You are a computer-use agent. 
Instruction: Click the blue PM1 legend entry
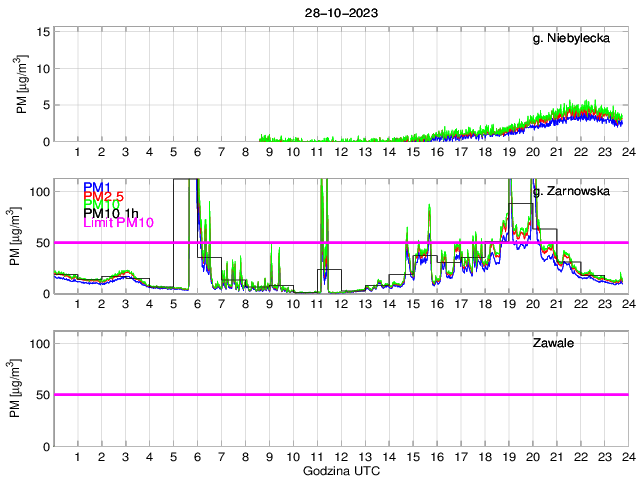[97, 187]
